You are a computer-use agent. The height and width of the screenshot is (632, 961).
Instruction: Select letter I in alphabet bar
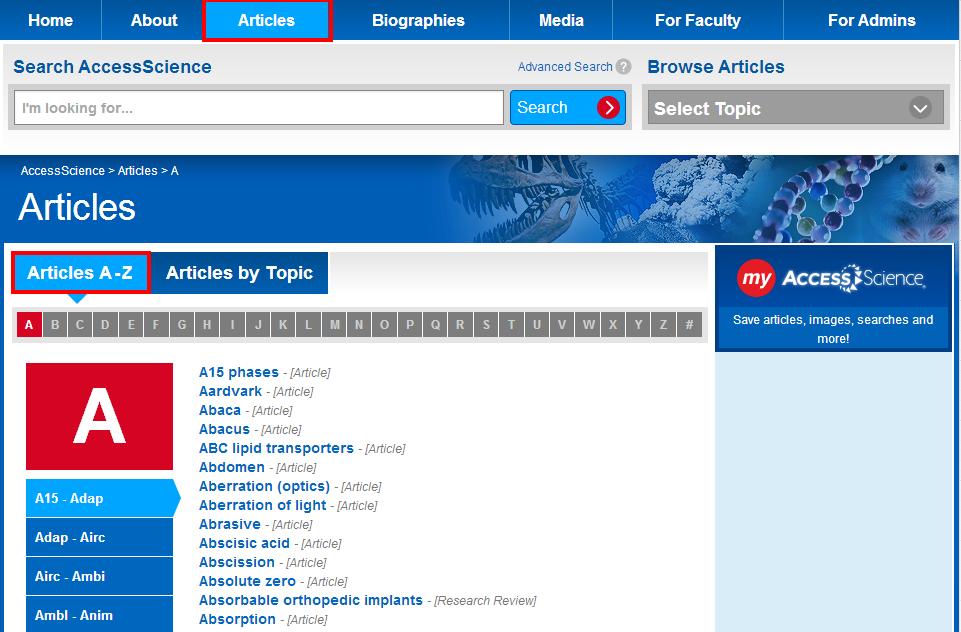point(232,324)
